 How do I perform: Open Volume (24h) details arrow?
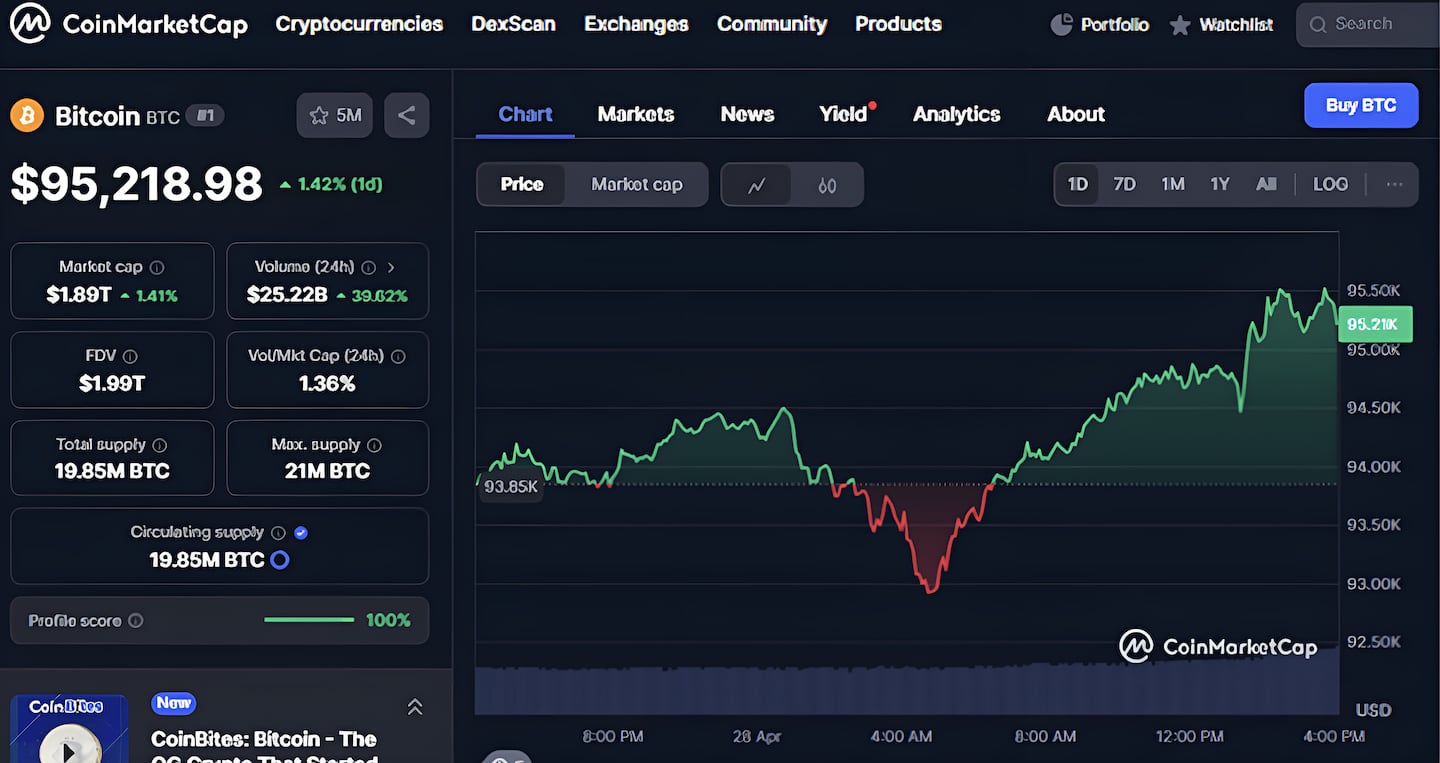(391, 267)
